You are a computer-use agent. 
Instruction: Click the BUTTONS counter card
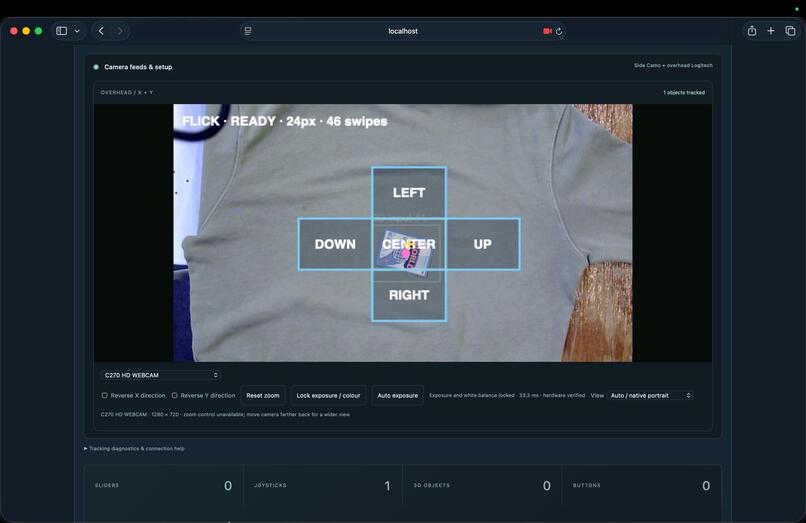pos(642,486)
